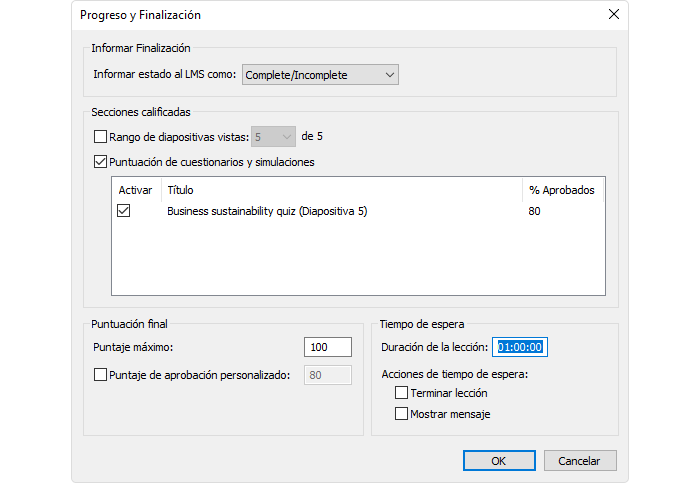The image size is (700, 483).
Task: Confirm with the OK button
Action: coord(499,460)
